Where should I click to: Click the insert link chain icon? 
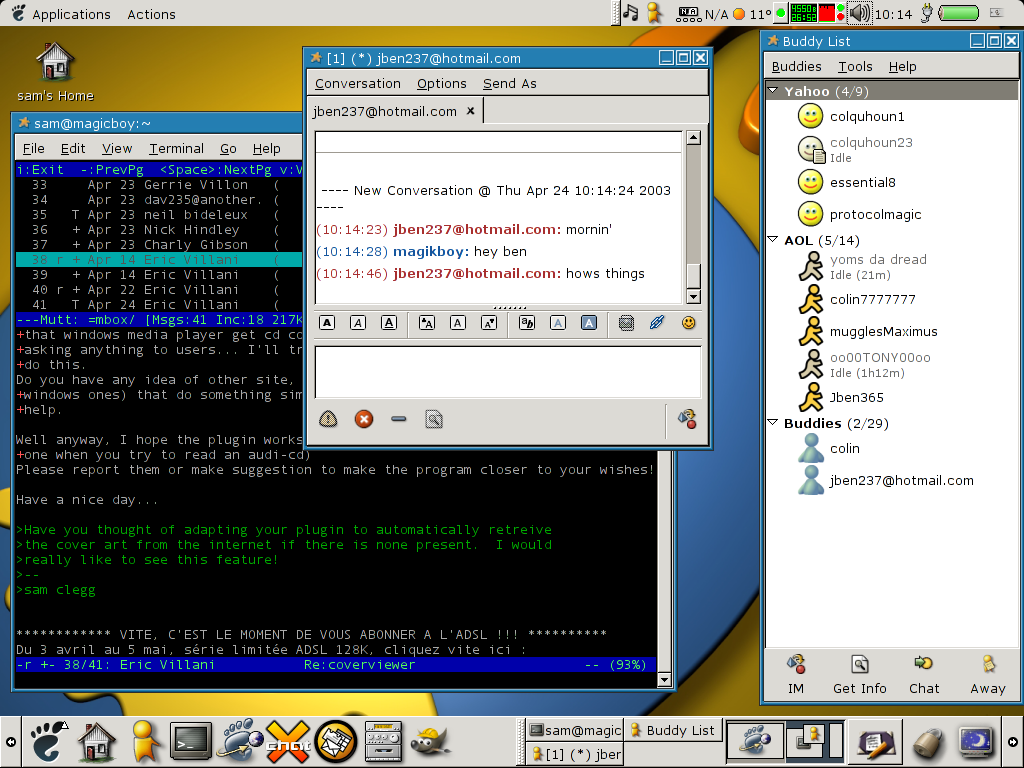coord(657,323)
